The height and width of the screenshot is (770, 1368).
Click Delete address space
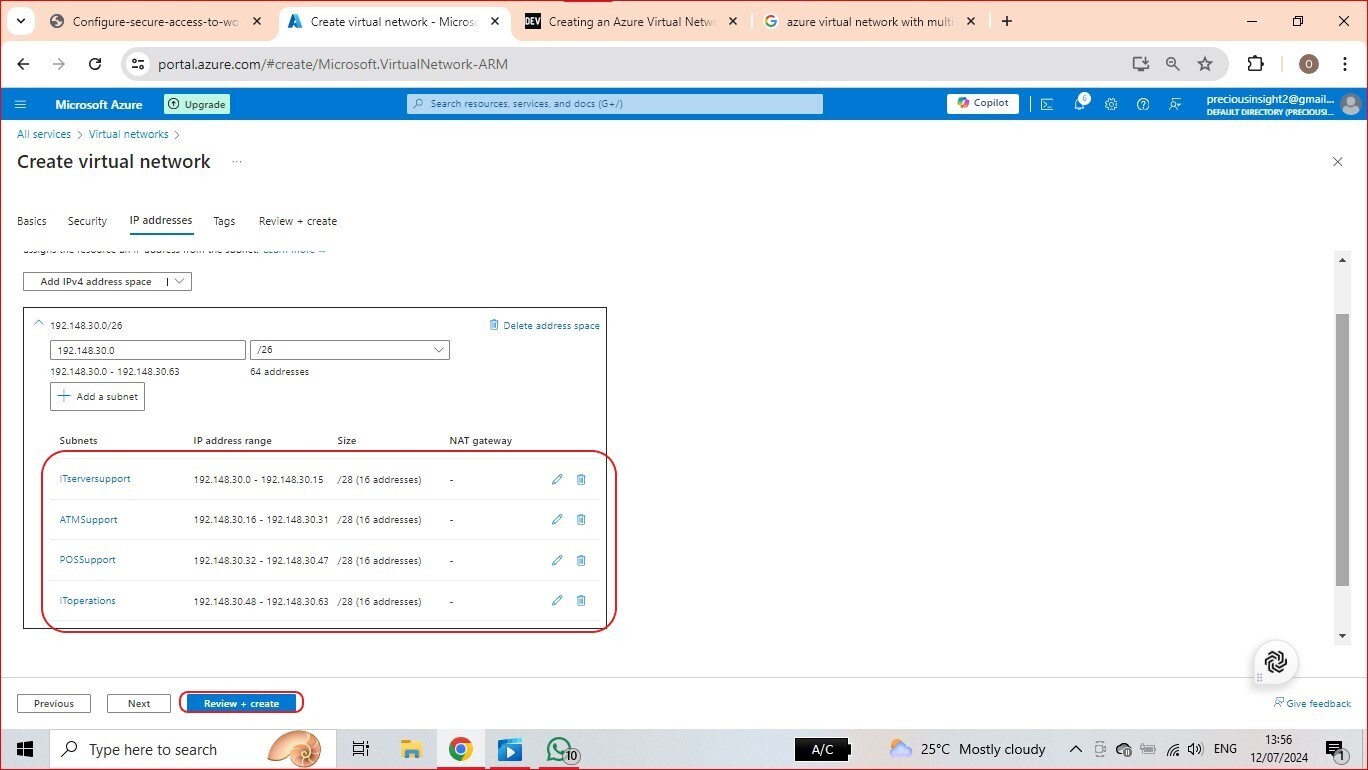click(544, 325)
